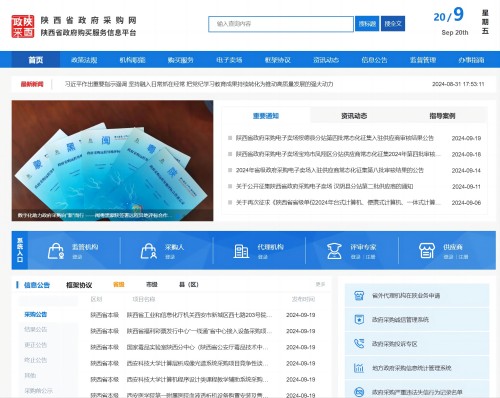
Task: Select the 县（区） filter tab
Action: coord(189,284)
